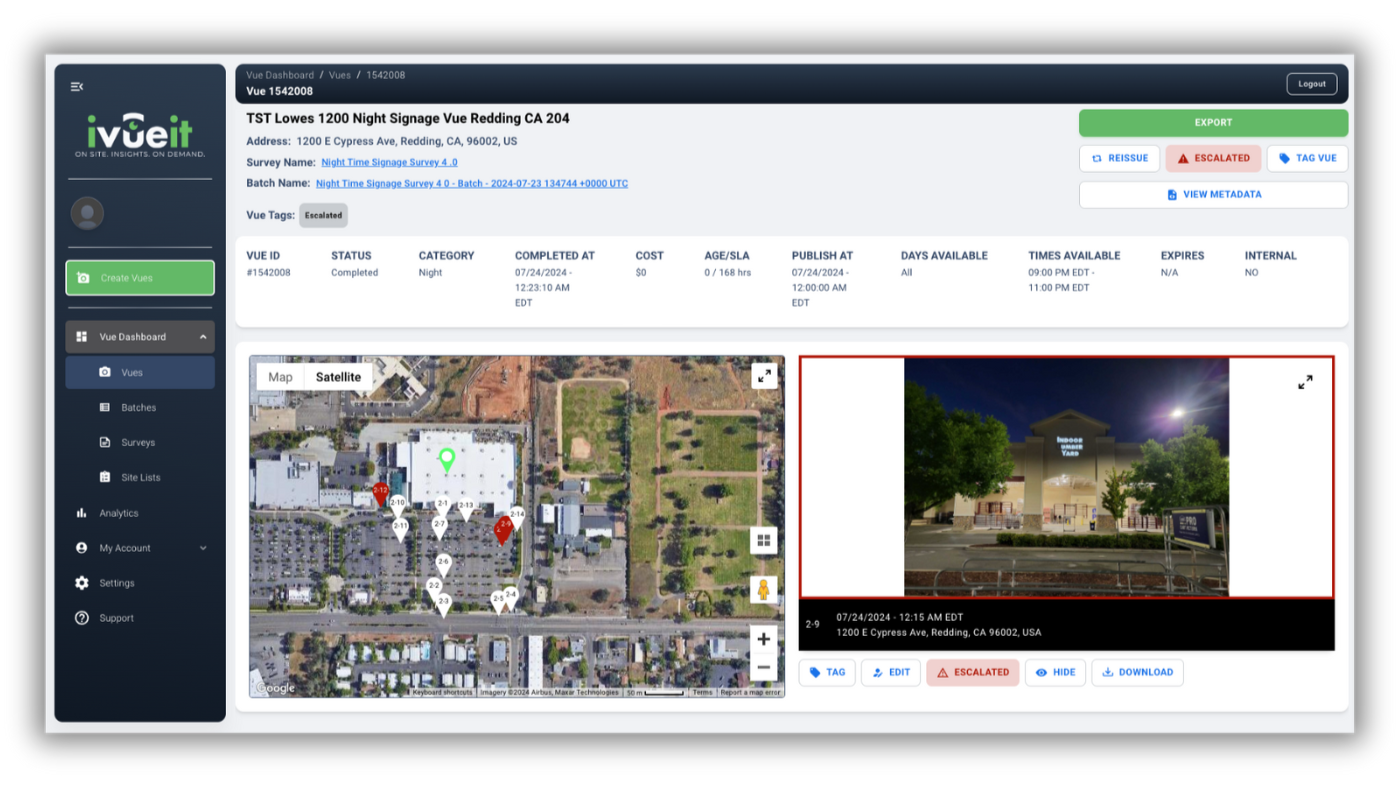Select red map marker 2-12

(x=380, y=493)
